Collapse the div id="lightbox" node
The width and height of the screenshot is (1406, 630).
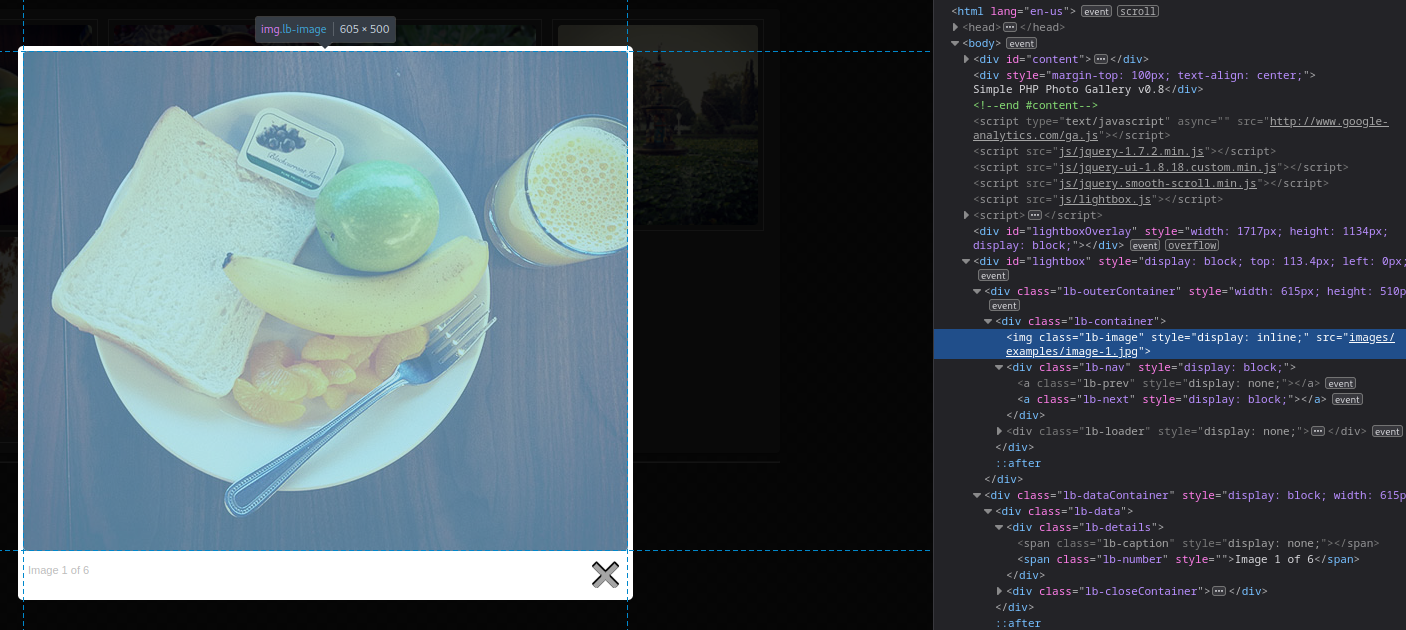coord(967,261)
